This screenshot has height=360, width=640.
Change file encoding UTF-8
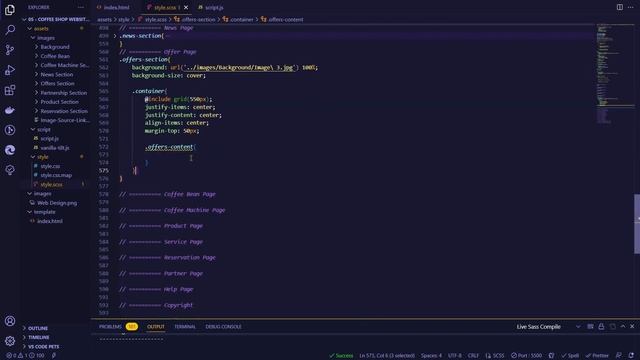pyautogui.click(x=455, y=356)
